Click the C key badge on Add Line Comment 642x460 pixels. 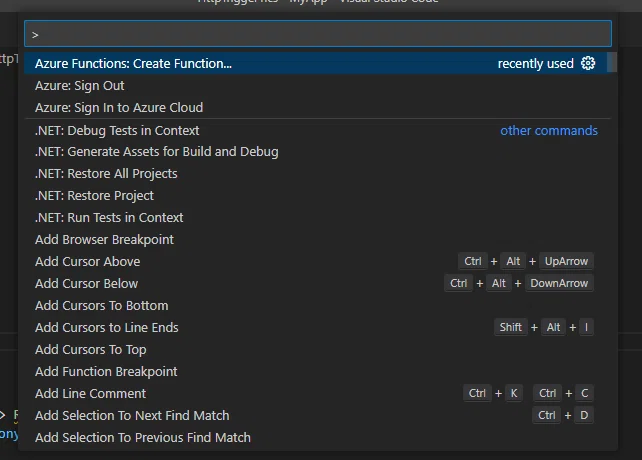(x=584, y=393)
